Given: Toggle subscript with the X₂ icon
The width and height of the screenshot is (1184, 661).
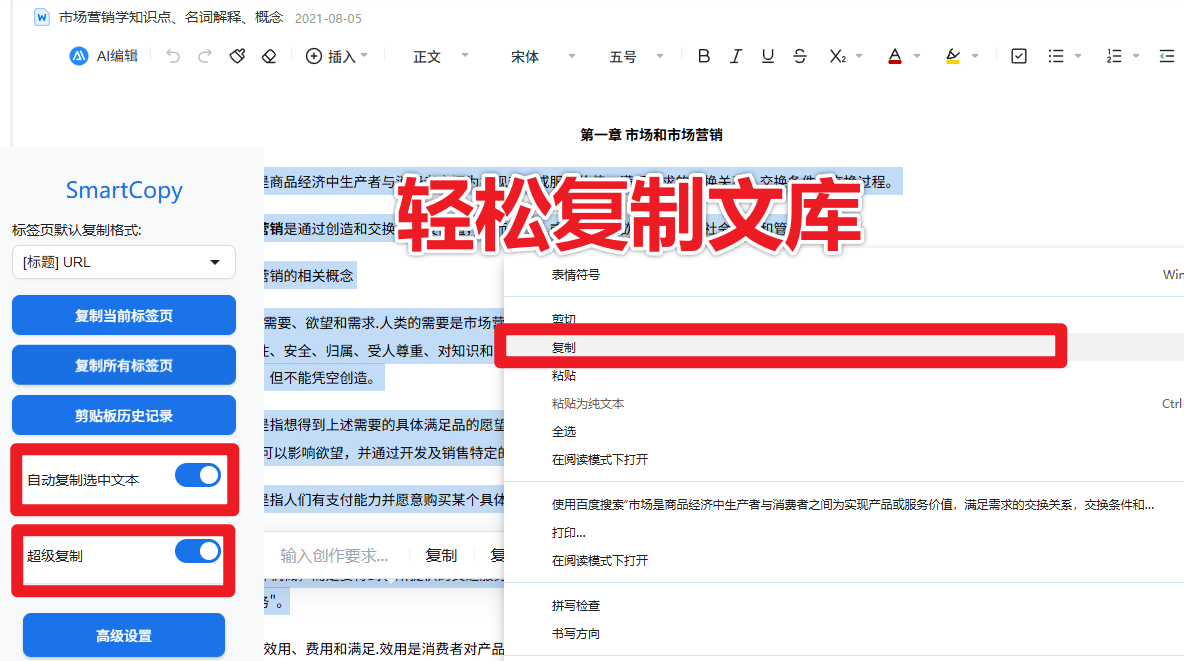Looking at the screenshot, I should coord(840,56).
